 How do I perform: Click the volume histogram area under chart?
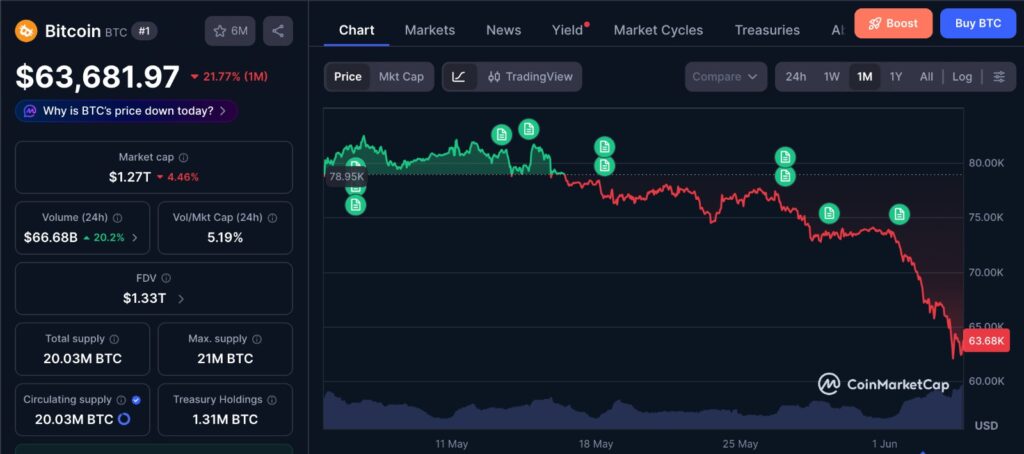[643, 410]
